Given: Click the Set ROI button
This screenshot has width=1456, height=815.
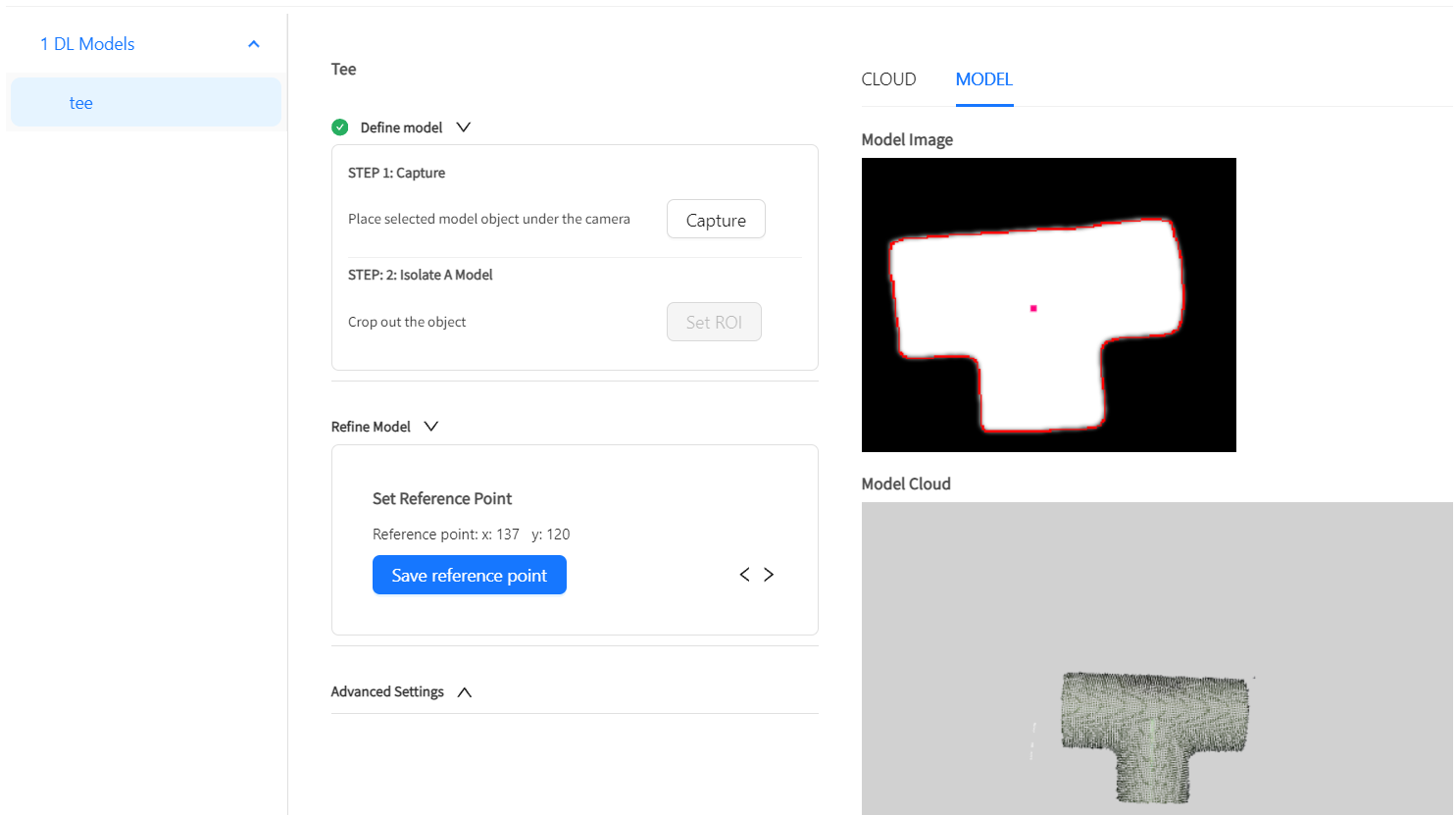Looking at the screenshot, I should pos(714,322).
